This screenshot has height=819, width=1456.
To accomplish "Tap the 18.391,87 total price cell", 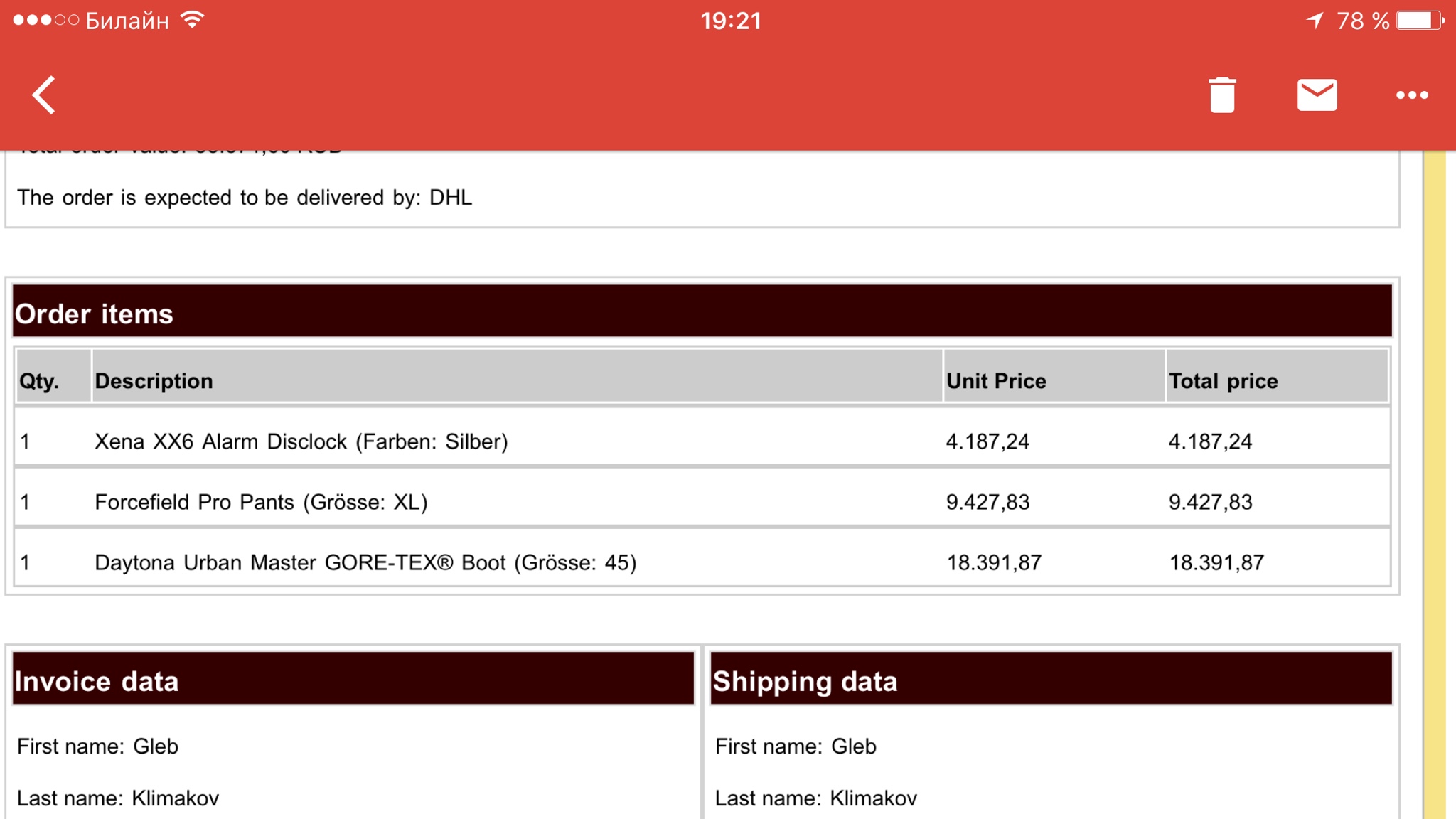I will point(1216,562).
